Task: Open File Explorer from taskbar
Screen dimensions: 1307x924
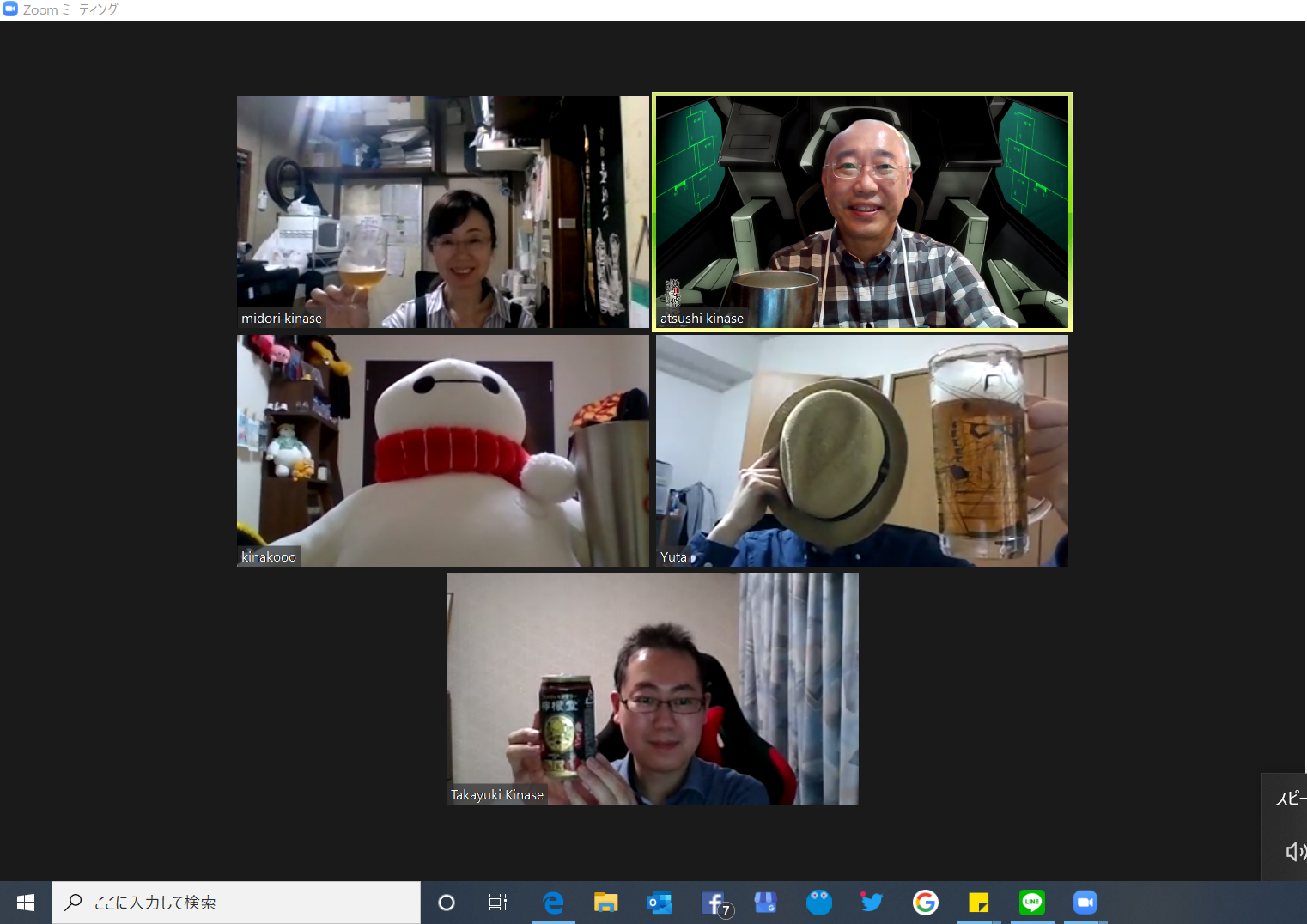Action: click(x=606, y=903)
